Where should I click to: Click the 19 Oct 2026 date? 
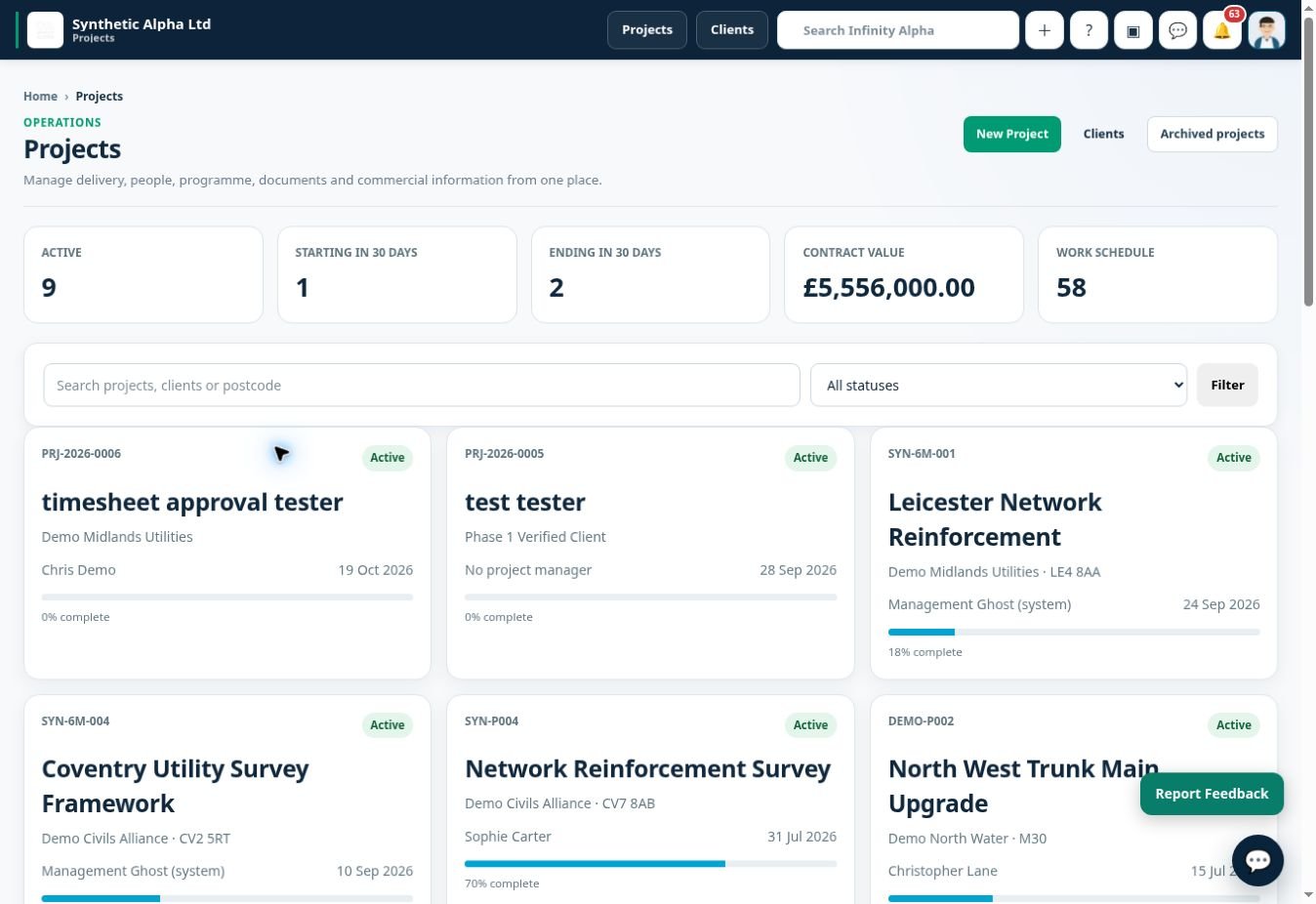[x=376, y=570]
